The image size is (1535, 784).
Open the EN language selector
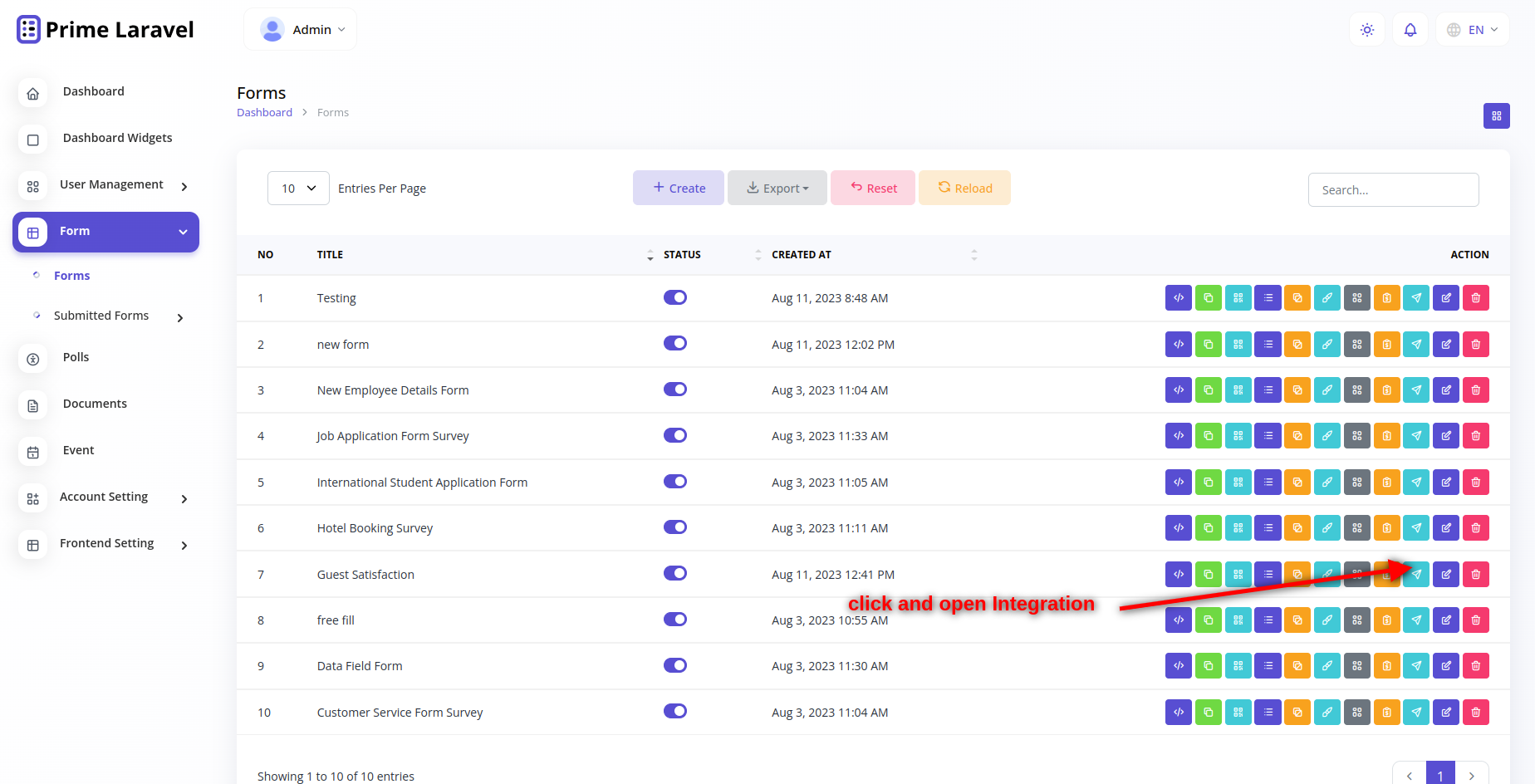1473,30
